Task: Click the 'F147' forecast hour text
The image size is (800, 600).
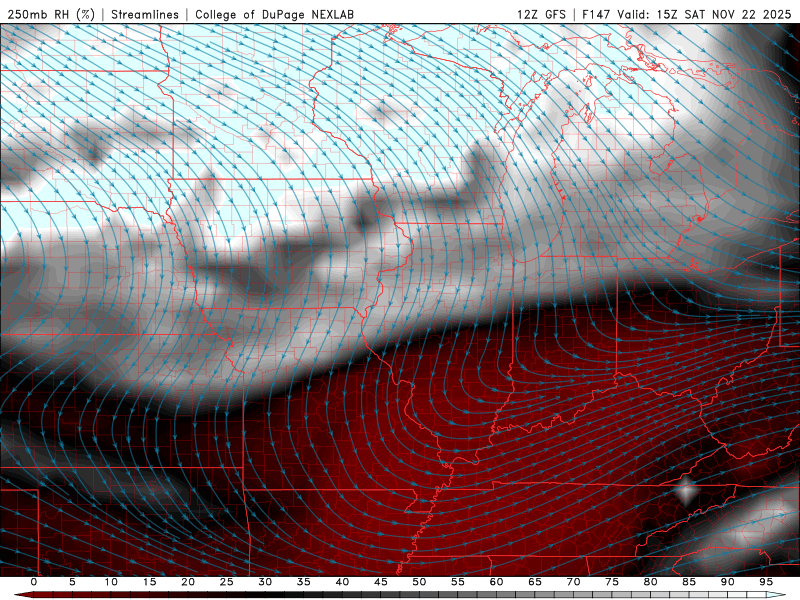Action: click(597, 14)
